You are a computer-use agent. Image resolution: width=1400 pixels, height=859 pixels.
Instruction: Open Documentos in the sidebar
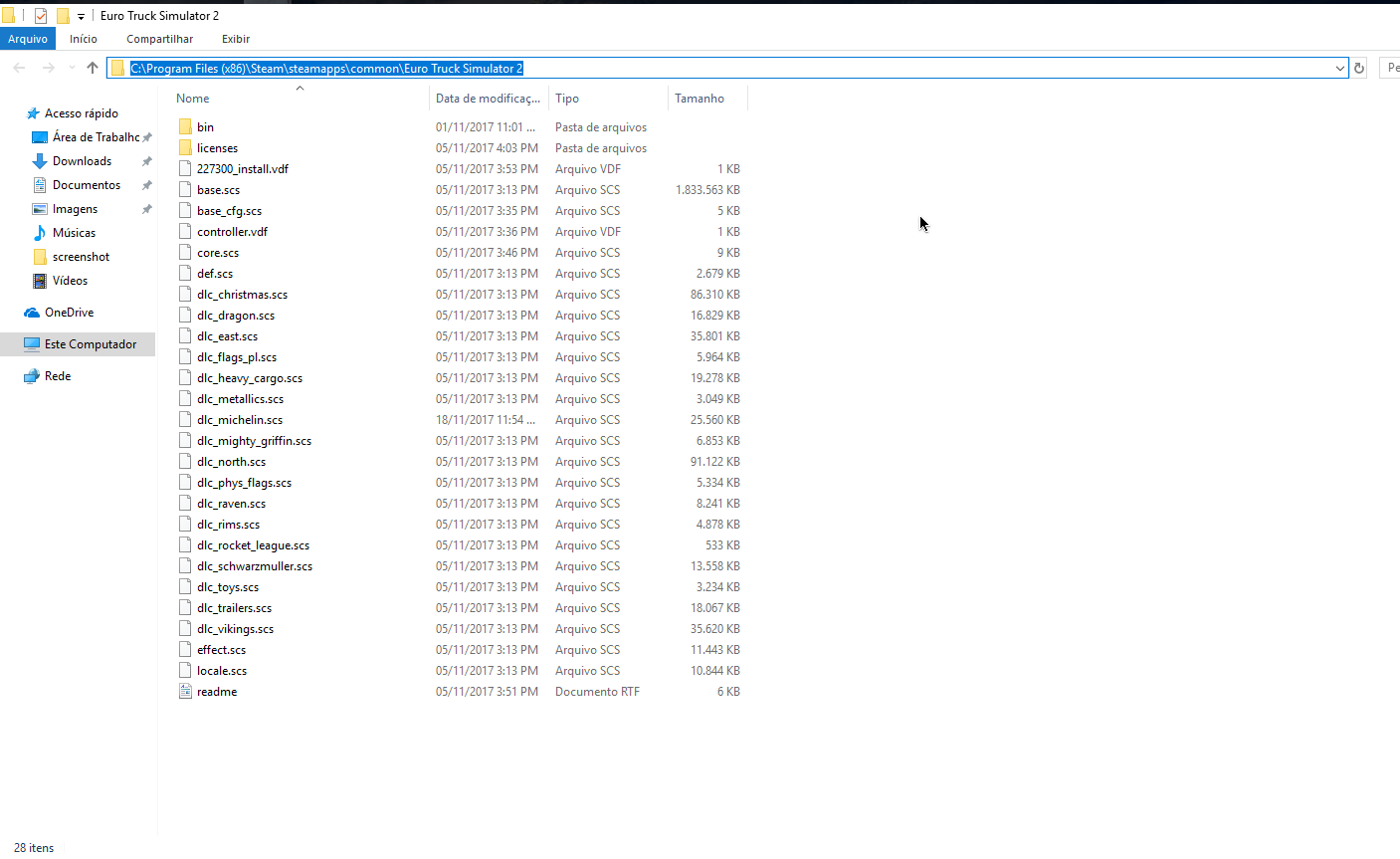point(87,185)
